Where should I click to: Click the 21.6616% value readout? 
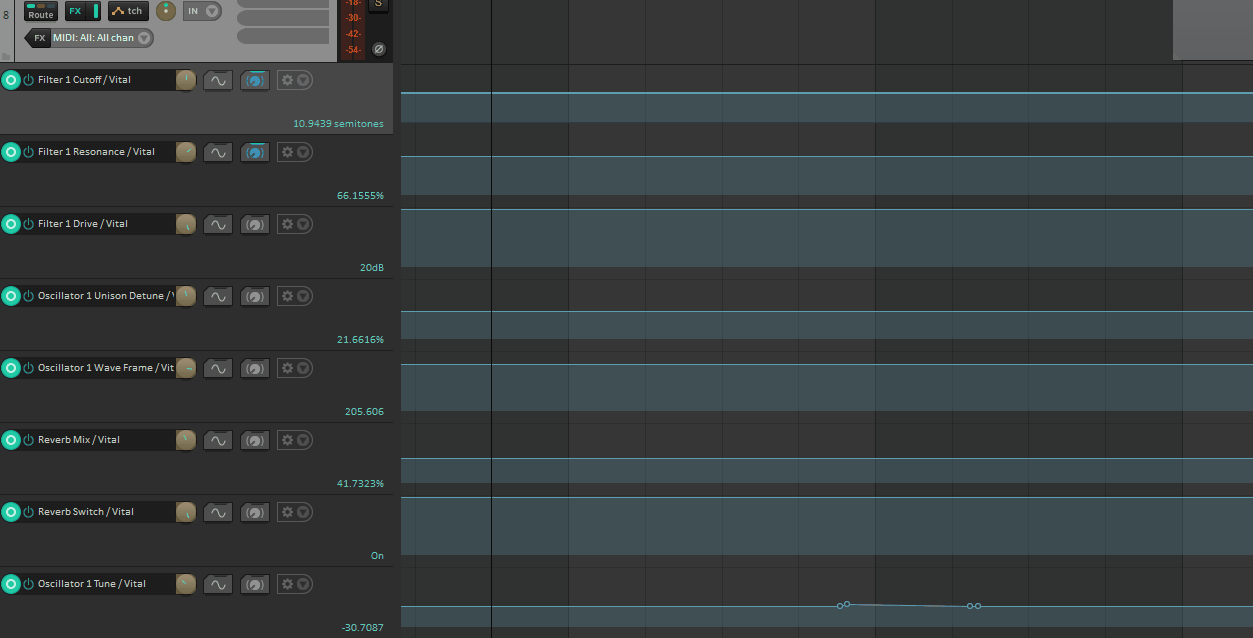[360, 340]
